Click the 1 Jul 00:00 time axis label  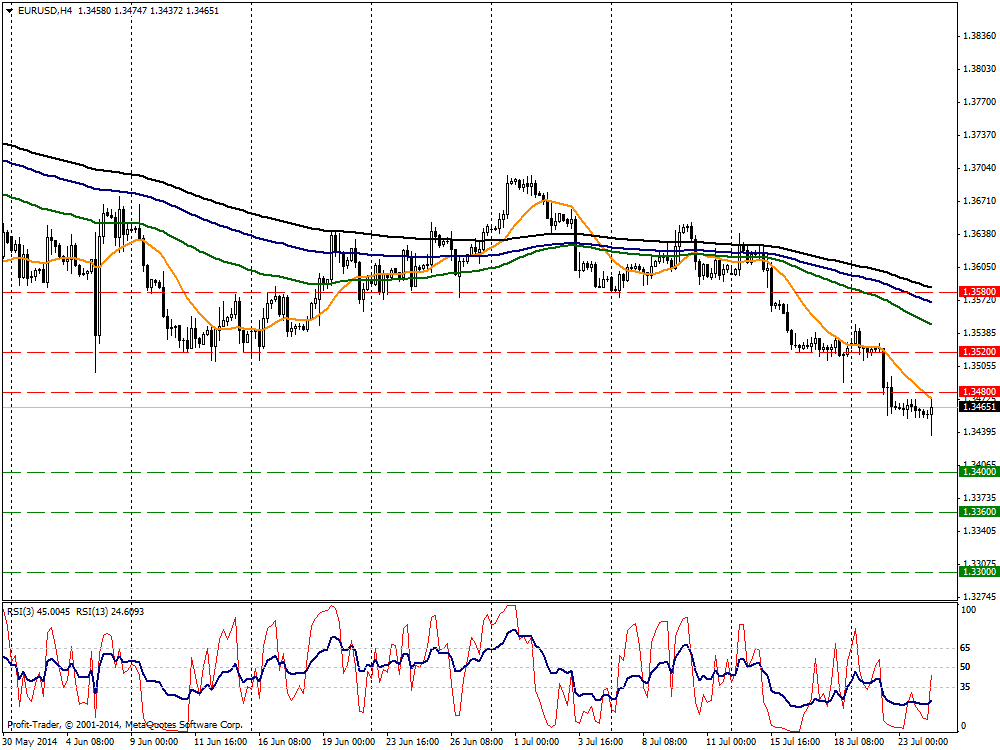[536, 742]
